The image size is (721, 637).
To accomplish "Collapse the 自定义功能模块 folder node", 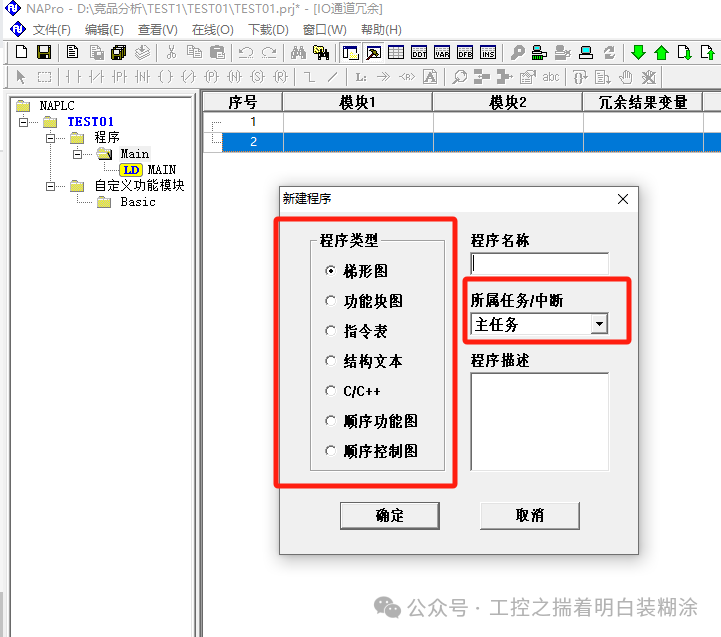I will pyautogui.click(x=51, y=186).
